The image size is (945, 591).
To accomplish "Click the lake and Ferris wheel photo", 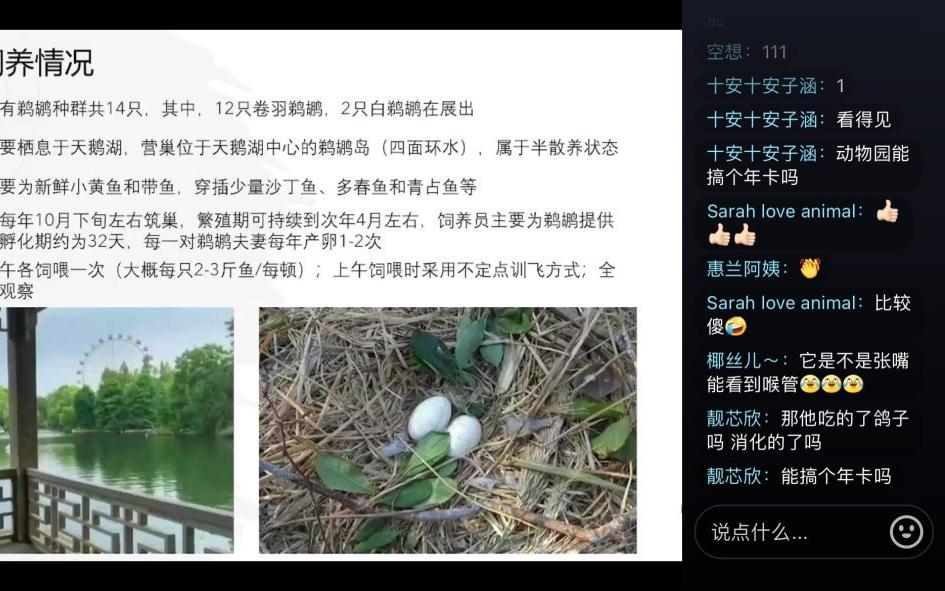I will pyautogui.click(x=116, y=430).
